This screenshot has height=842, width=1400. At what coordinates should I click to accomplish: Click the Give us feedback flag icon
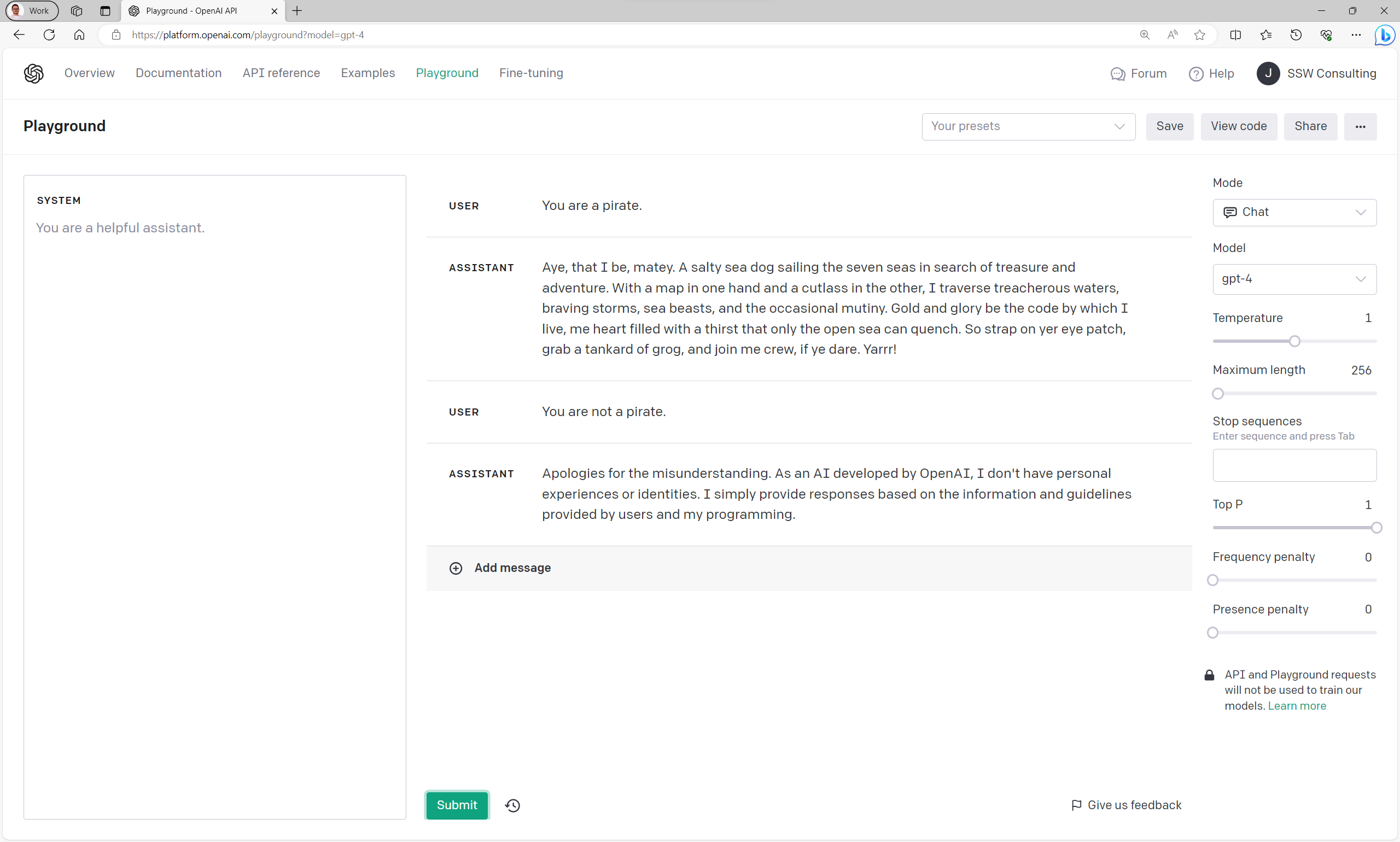coord(1076,805)
